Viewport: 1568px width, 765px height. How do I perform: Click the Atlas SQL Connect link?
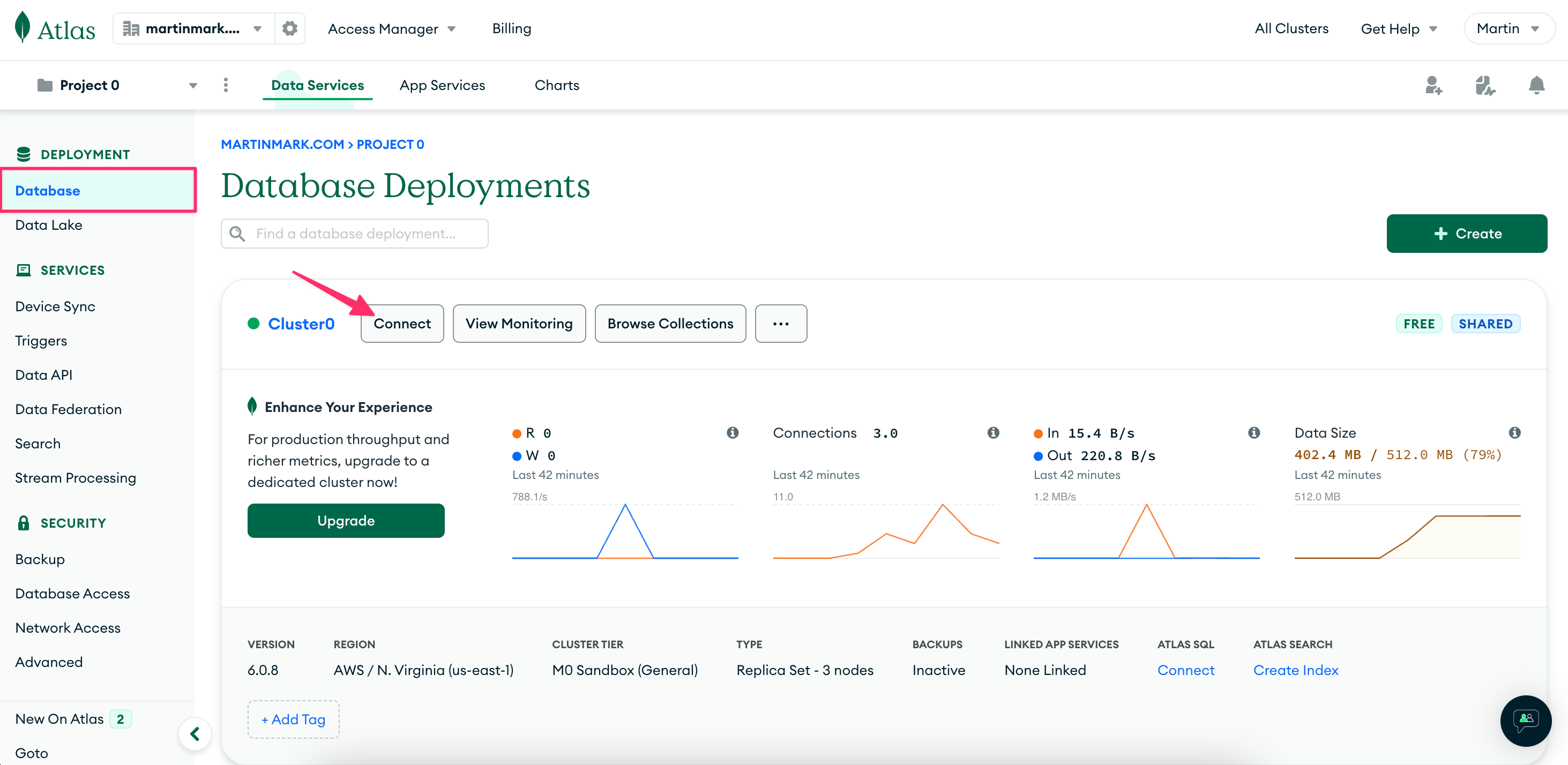click(1185, 670)
